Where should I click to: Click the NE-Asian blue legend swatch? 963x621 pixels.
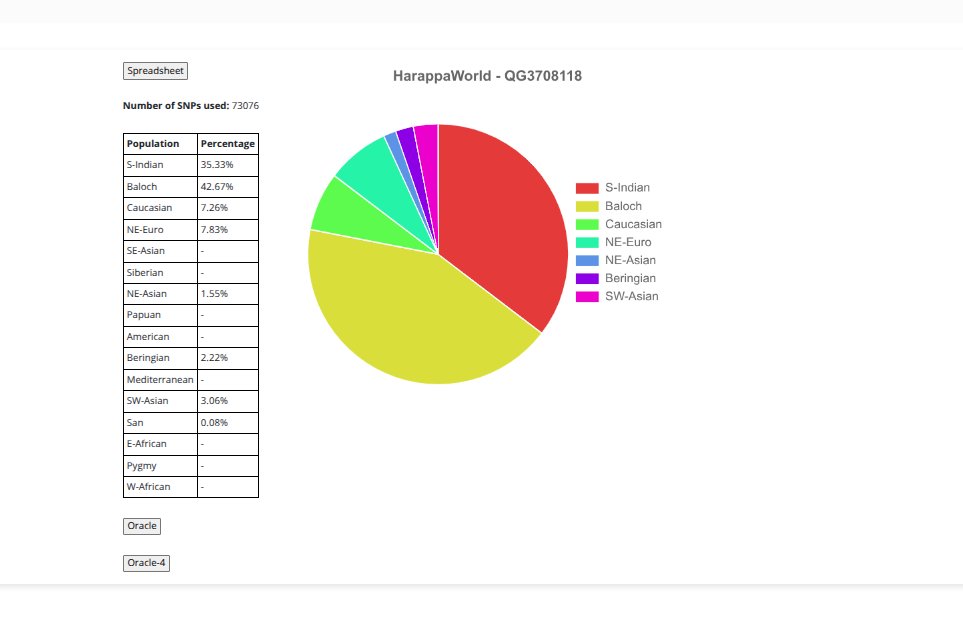587,260
